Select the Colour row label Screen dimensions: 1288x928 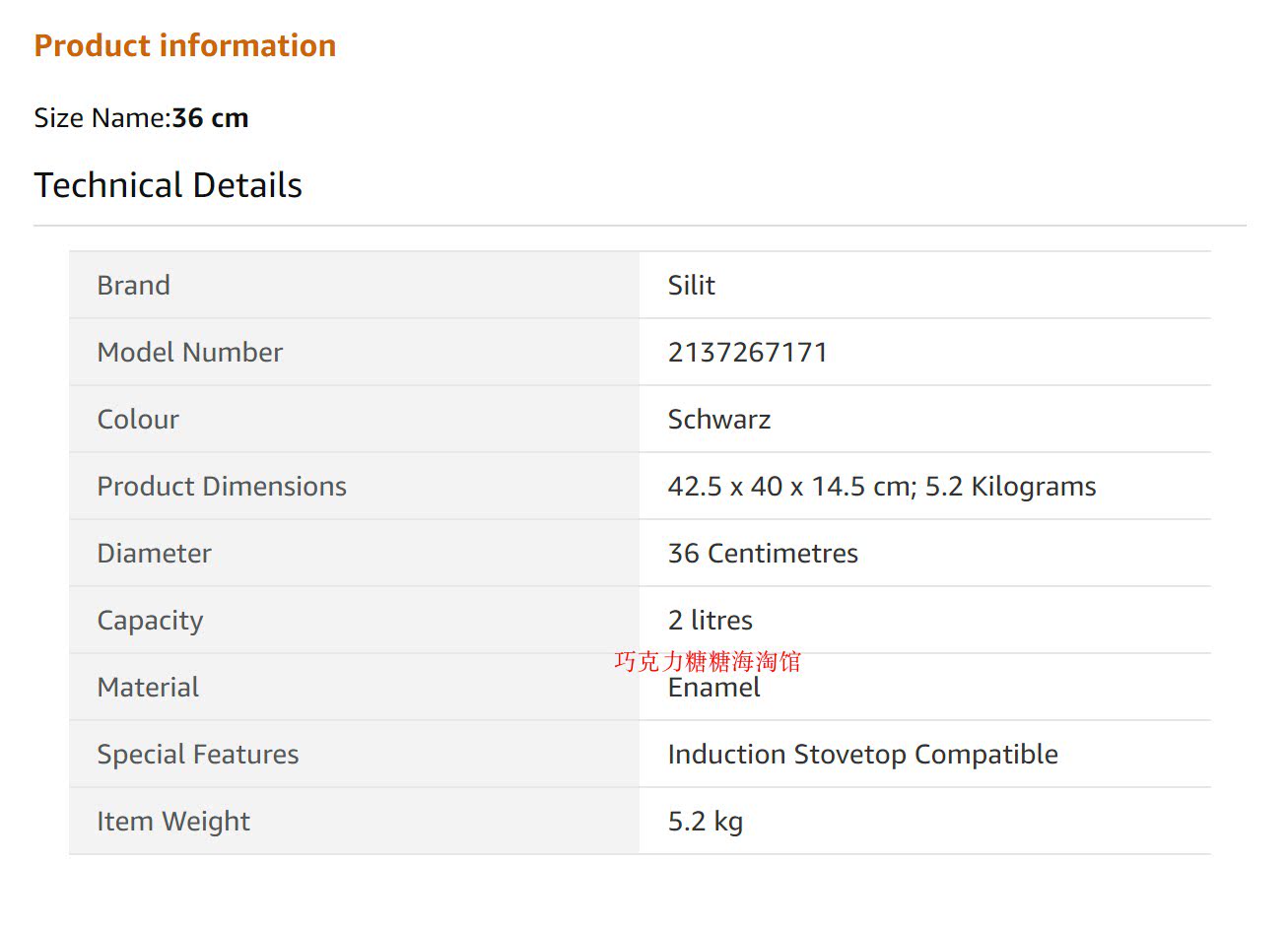(138, 420)
